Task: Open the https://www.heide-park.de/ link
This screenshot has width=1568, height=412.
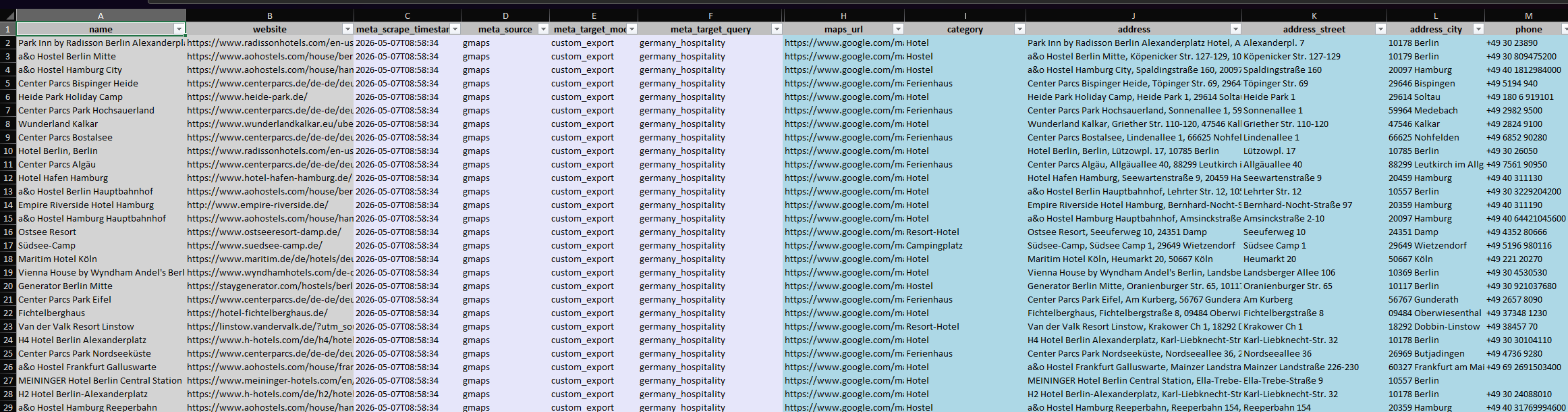Action: point(247,97)
